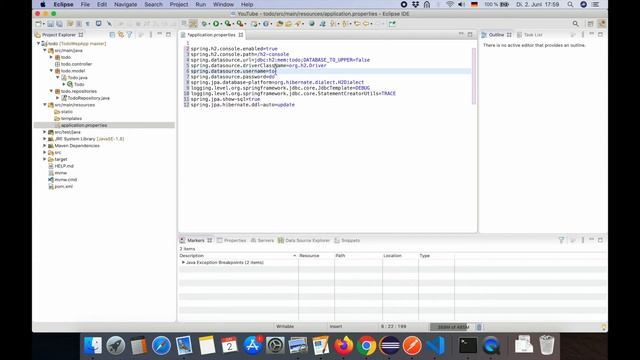The image size is (640, 360).
Task: Click editor line with spring.jpa.show-sql=true
Action: point(225,99)
